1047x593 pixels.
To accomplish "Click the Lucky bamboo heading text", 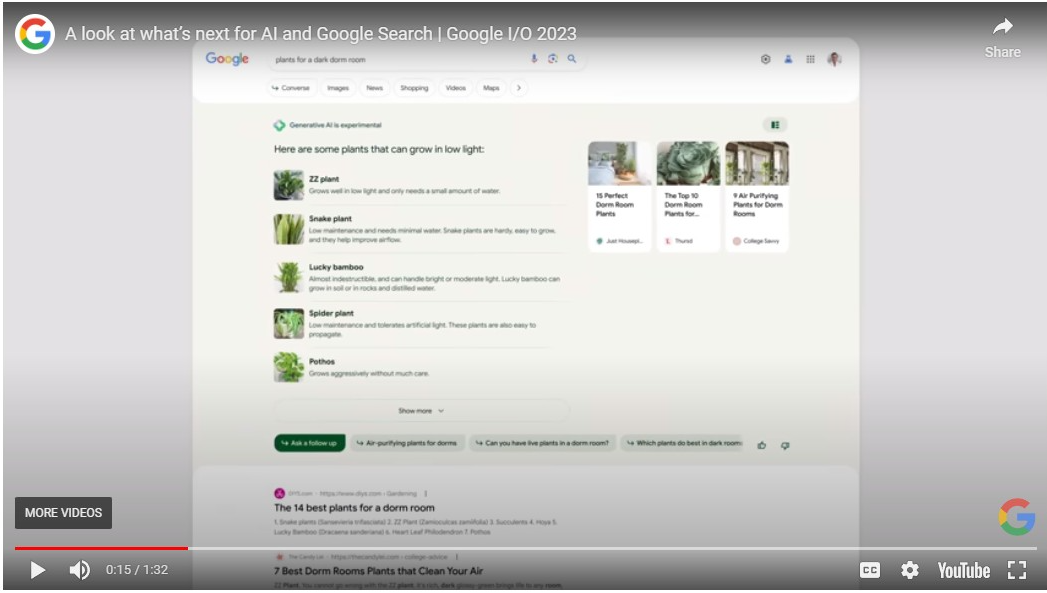I will coord(336,267).
